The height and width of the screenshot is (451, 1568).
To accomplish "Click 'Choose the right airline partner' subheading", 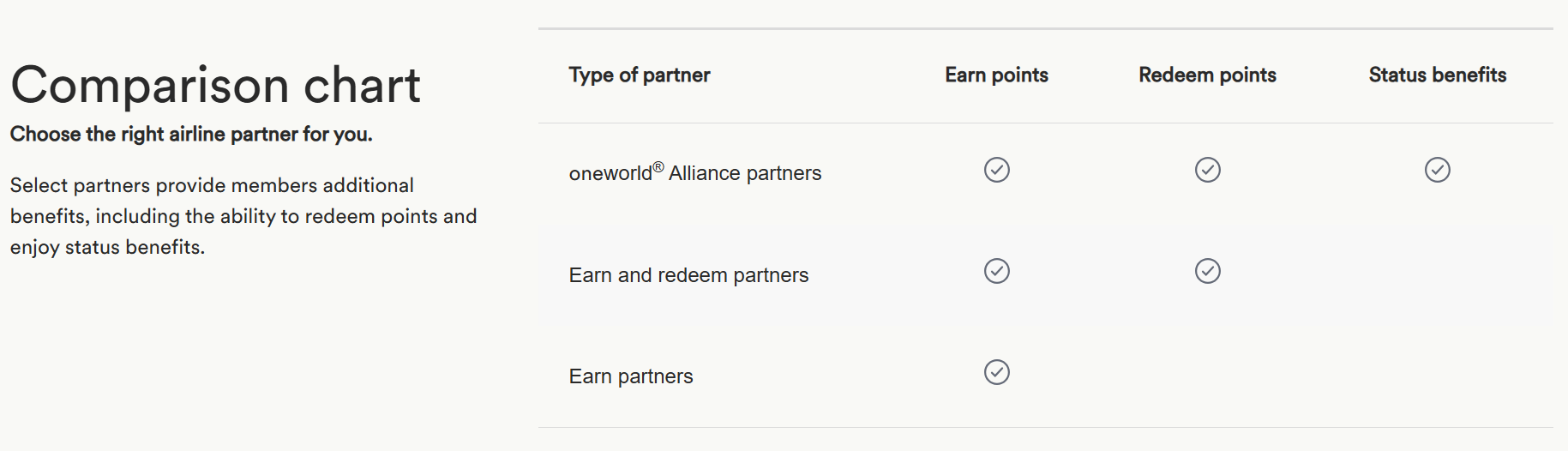I will tap(191, 135).
